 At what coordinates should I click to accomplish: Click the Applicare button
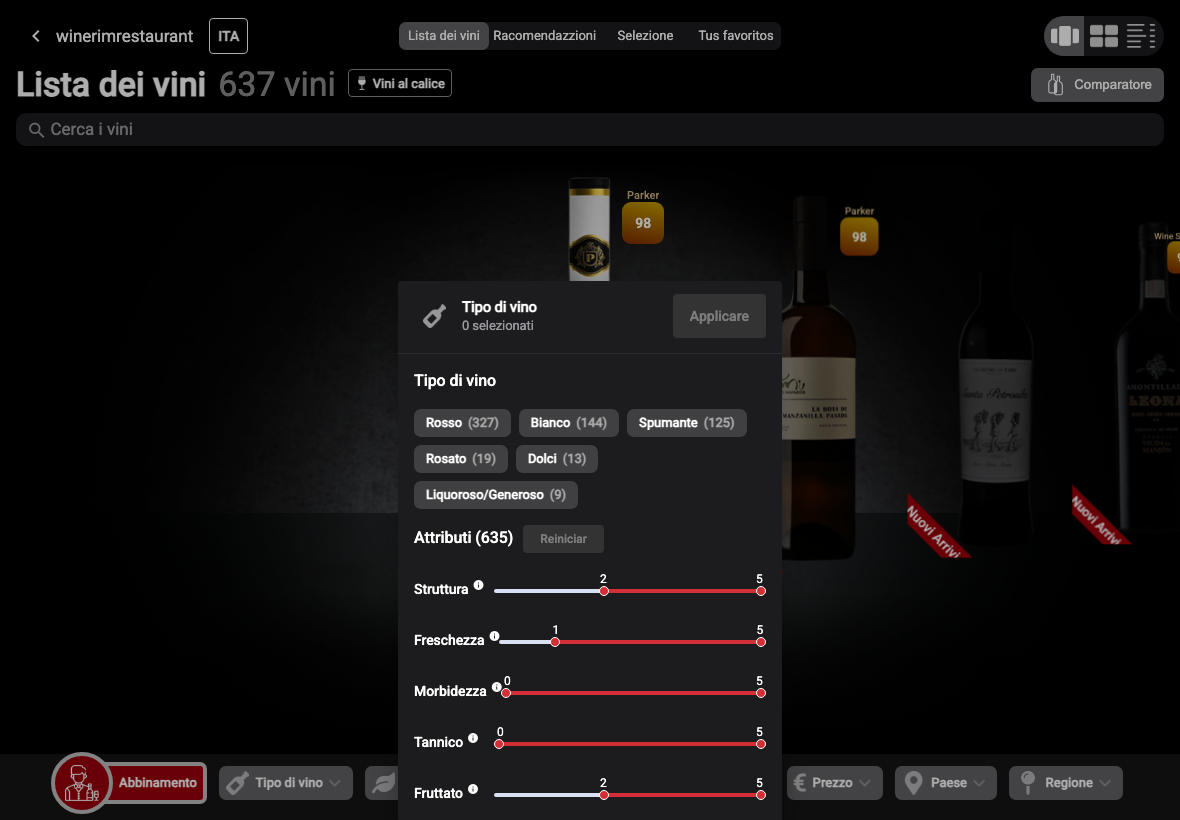719,316
